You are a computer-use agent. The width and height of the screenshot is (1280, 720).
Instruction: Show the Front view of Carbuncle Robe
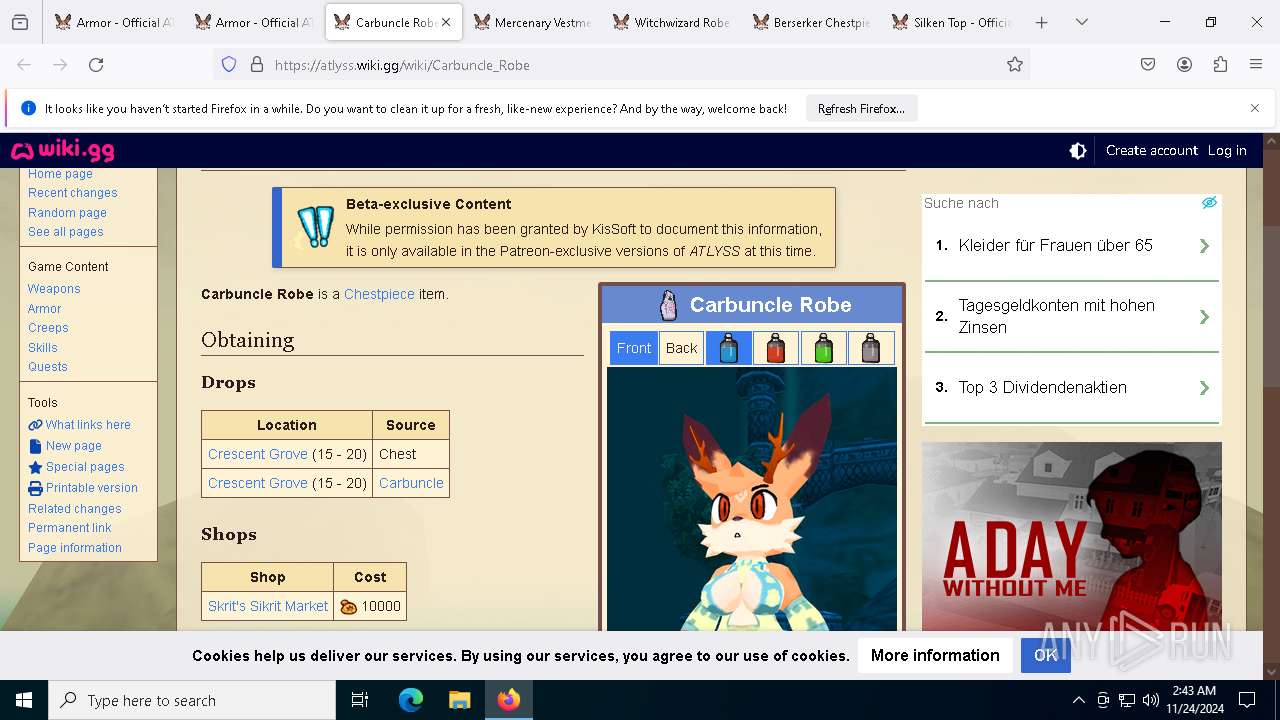point(634,348)
